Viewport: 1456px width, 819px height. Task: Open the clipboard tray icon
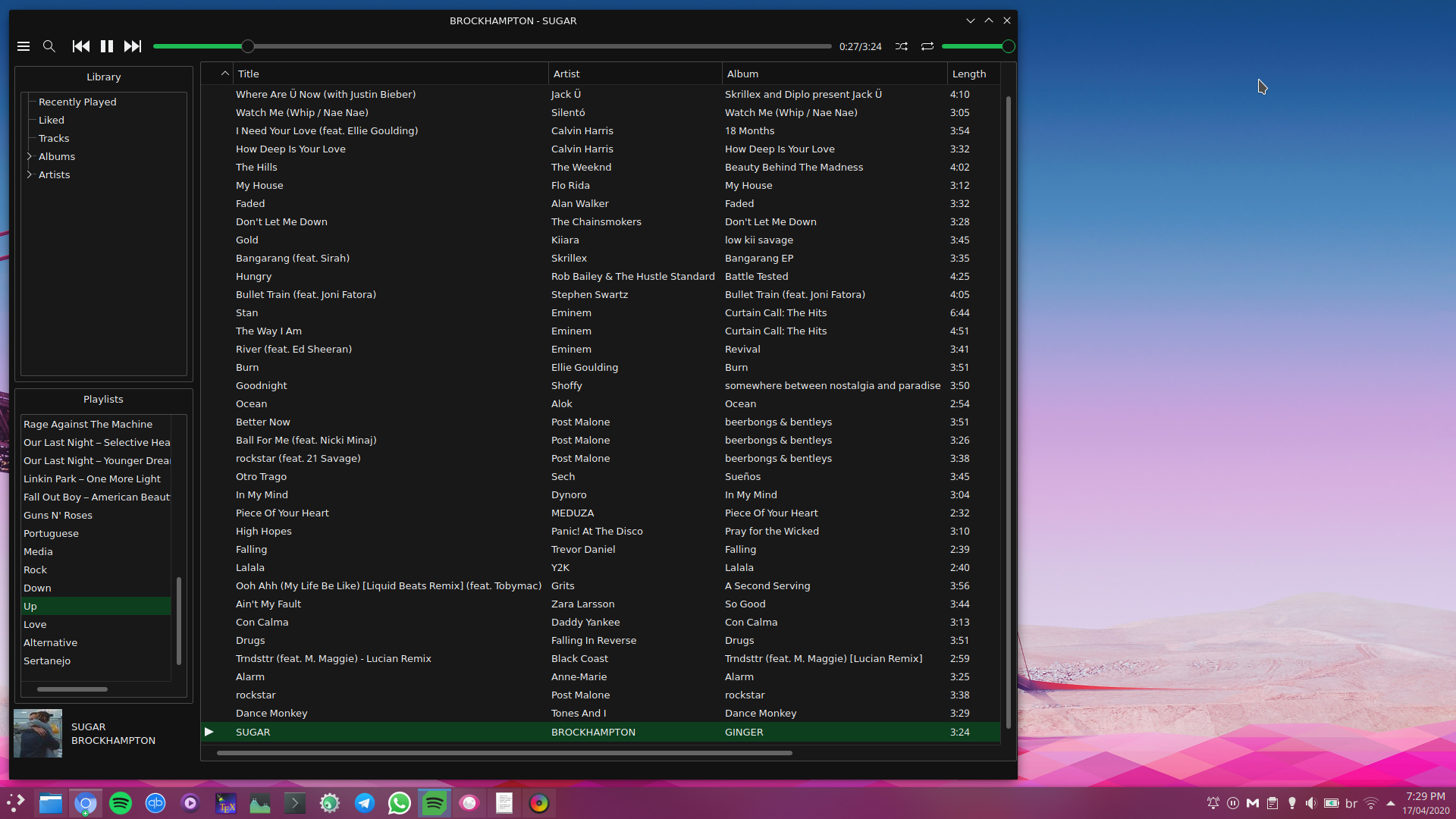coord(1272,803)
